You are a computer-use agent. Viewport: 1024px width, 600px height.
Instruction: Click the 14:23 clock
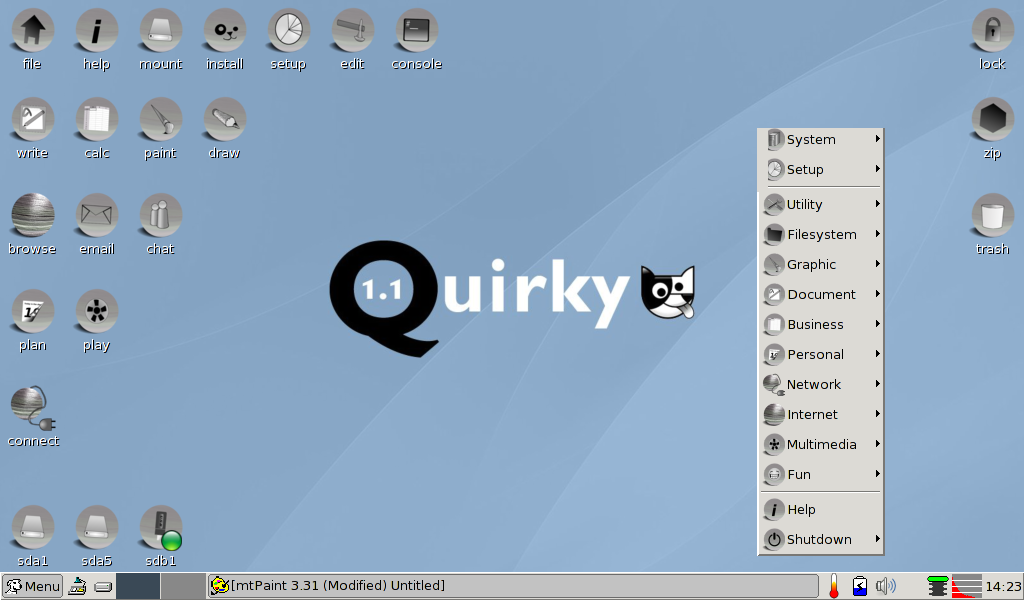[x=1003, y=586]
